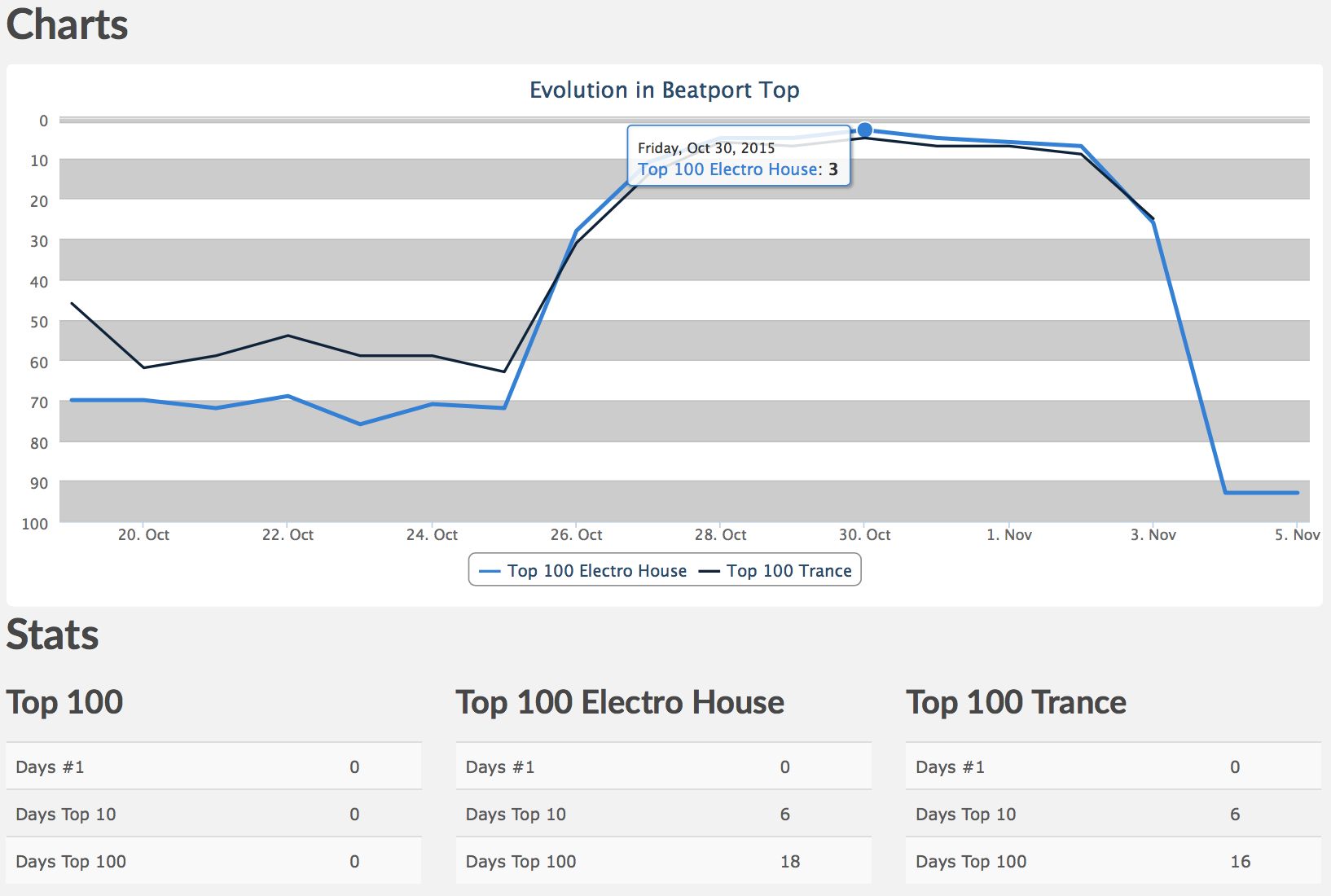Click the 28. Oct axis label
Viewport: 1331px width, 896px height.
coord(720,535)
